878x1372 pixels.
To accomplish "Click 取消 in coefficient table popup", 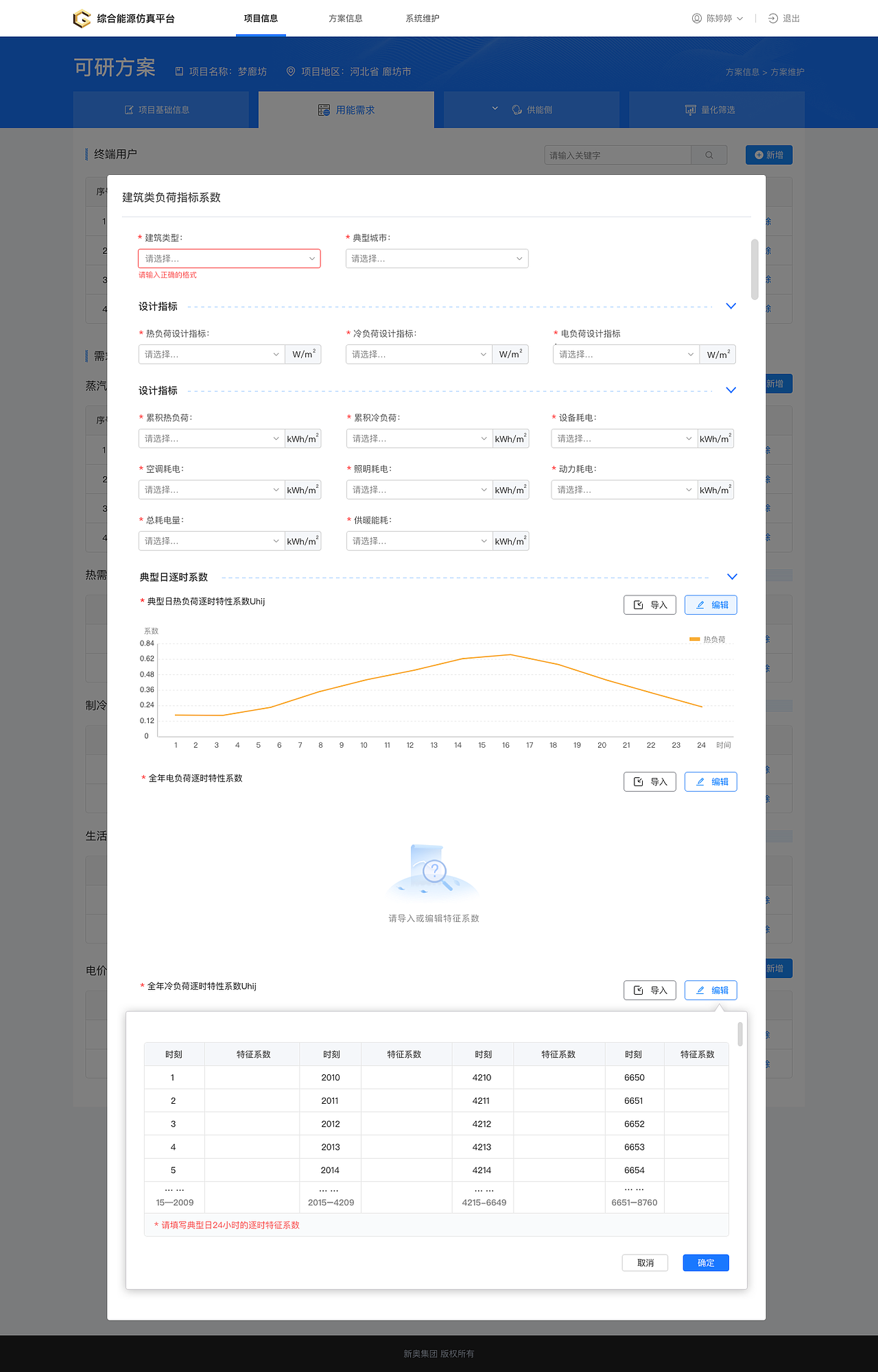I will coord(645,1263).
